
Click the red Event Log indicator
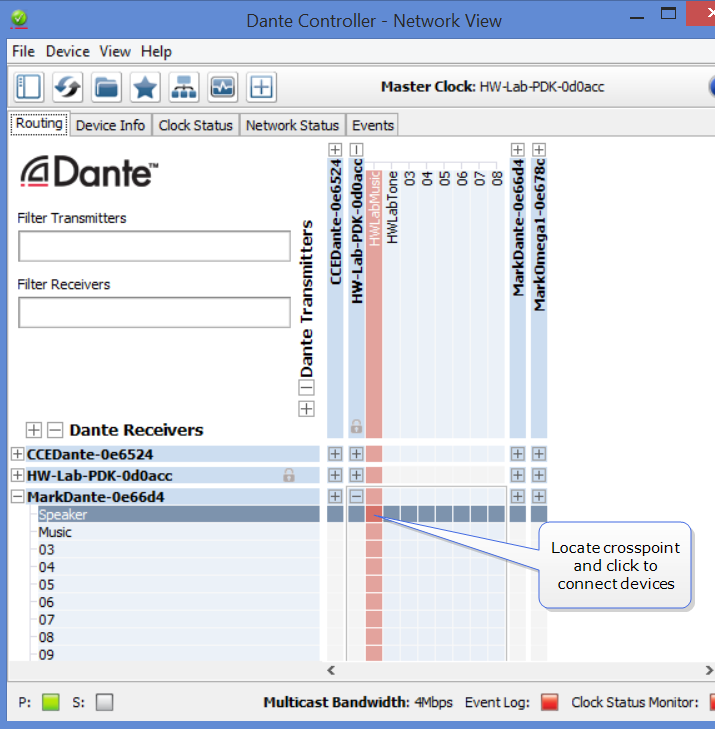tap(548, 702)
